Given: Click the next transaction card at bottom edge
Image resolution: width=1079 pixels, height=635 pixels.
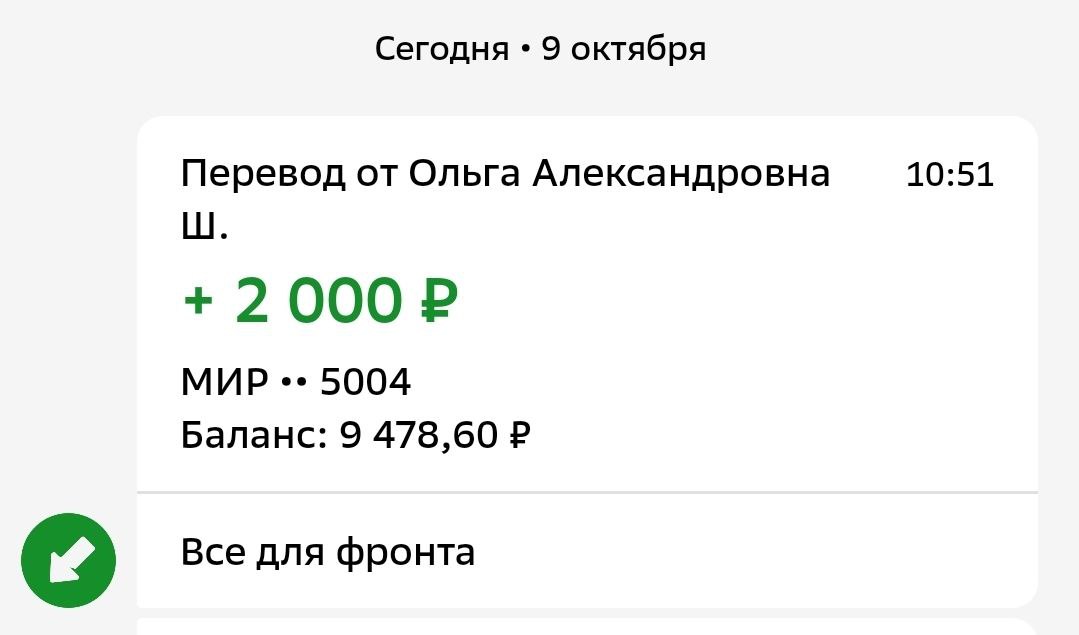Looking at the screenshot, I should pos(586,627).
